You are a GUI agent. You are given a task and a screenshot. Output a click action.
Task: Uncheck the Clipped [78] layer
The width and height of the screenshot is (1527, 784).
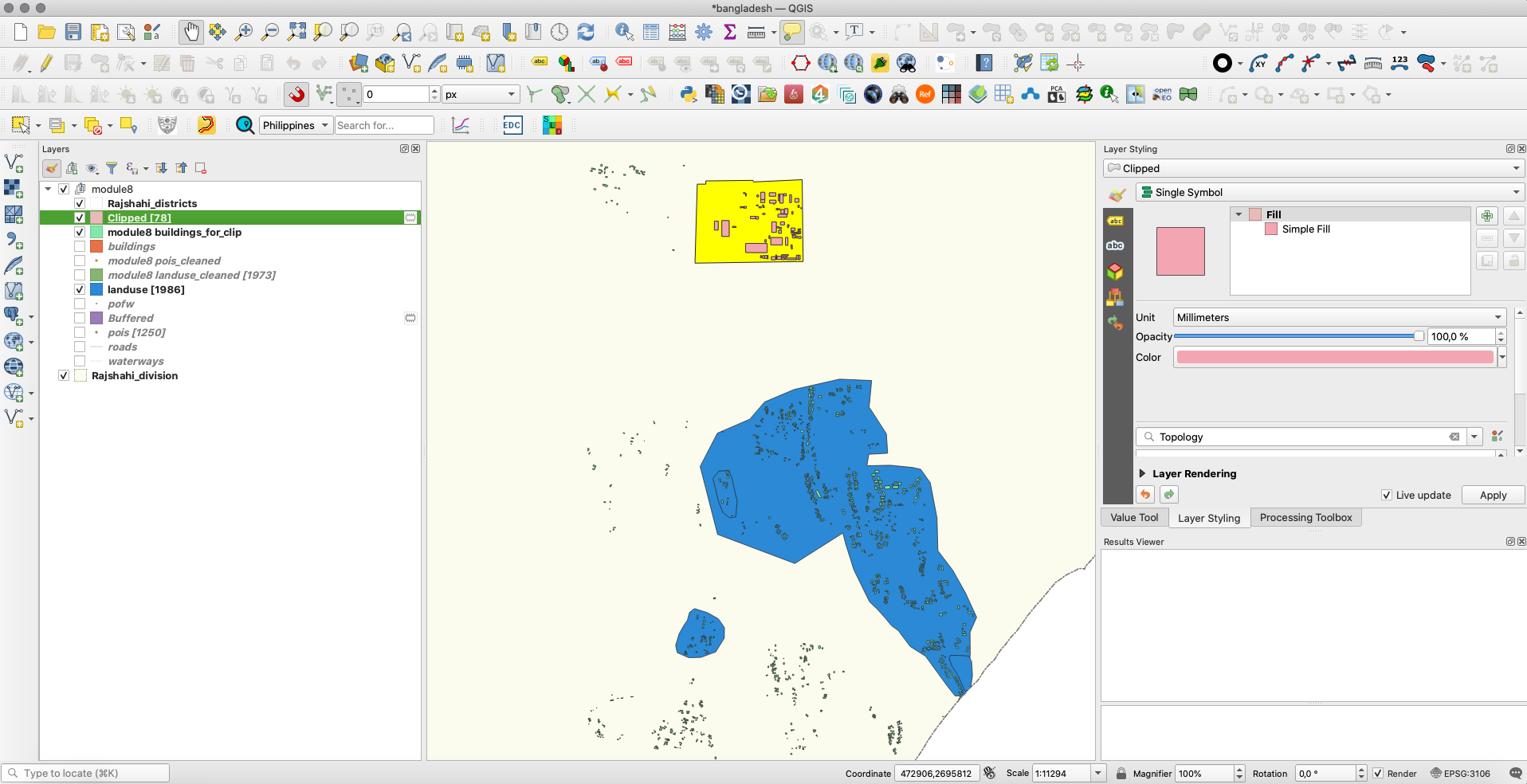point(80,218)
